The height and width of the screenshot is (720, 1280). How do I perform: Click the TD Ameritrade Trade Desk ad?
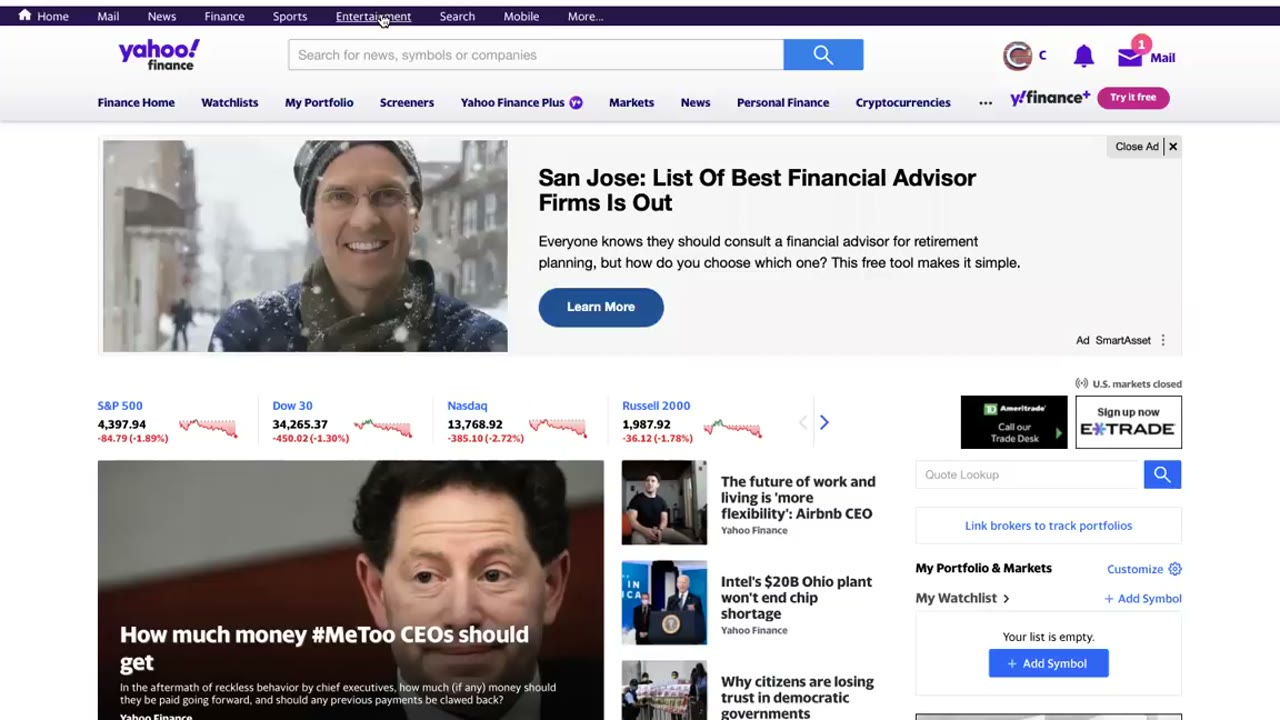pos(1014,422)
